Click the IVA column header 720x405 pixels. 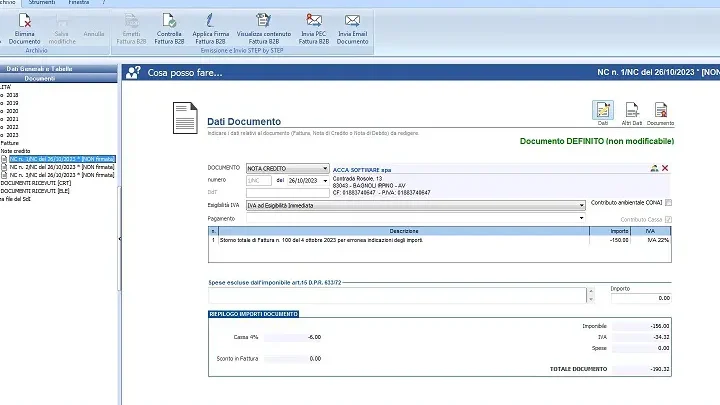point(651,231)
